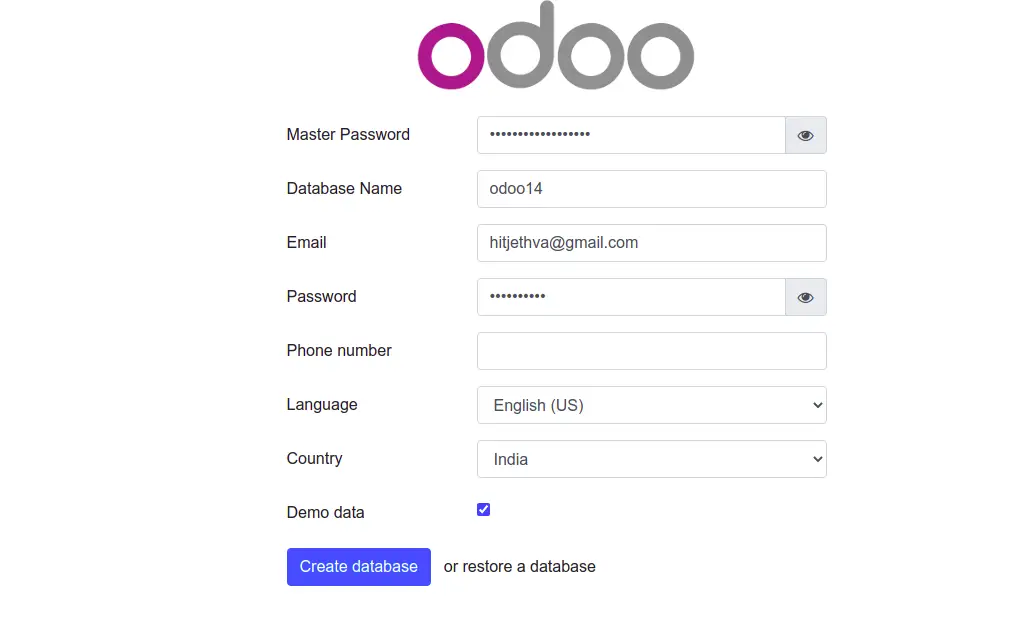This screenshot has width=1035, height=635.
Task: Open the Country dropdown showing India
Action: (x=651, y=459)
